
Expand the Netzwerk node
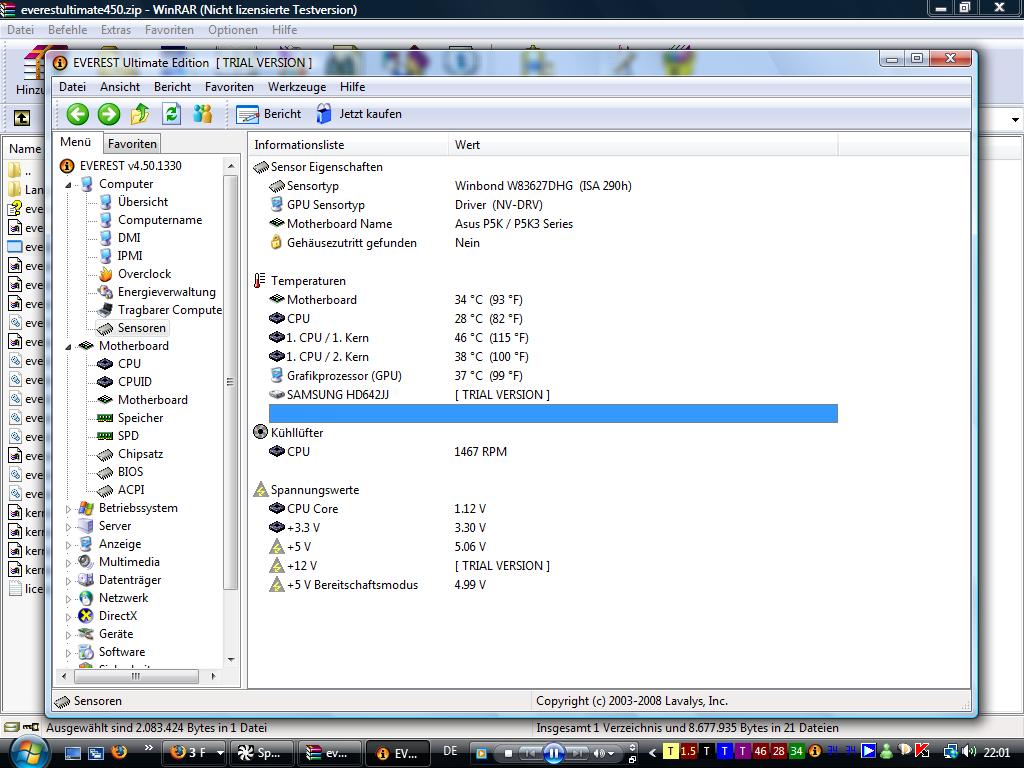coord(69,599)
